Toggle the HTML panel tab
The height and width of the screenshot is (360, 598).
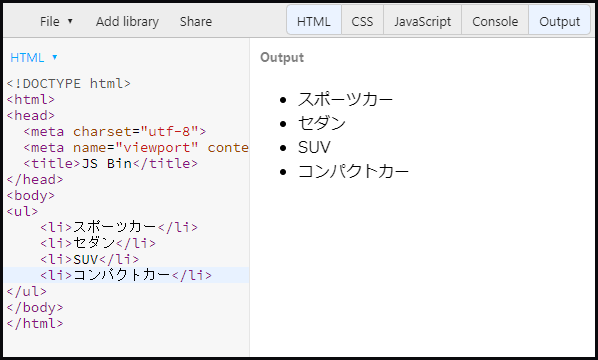[314, 20]
